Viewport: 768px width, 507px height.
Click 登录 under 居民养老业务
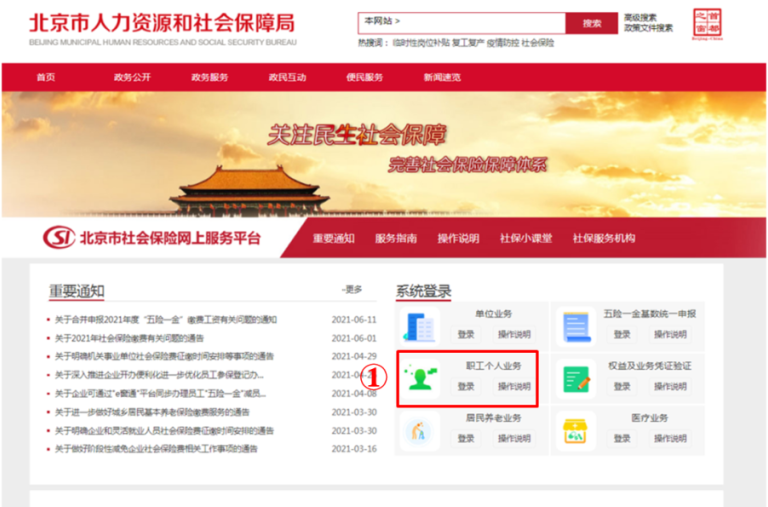click(x=466, y=438)
